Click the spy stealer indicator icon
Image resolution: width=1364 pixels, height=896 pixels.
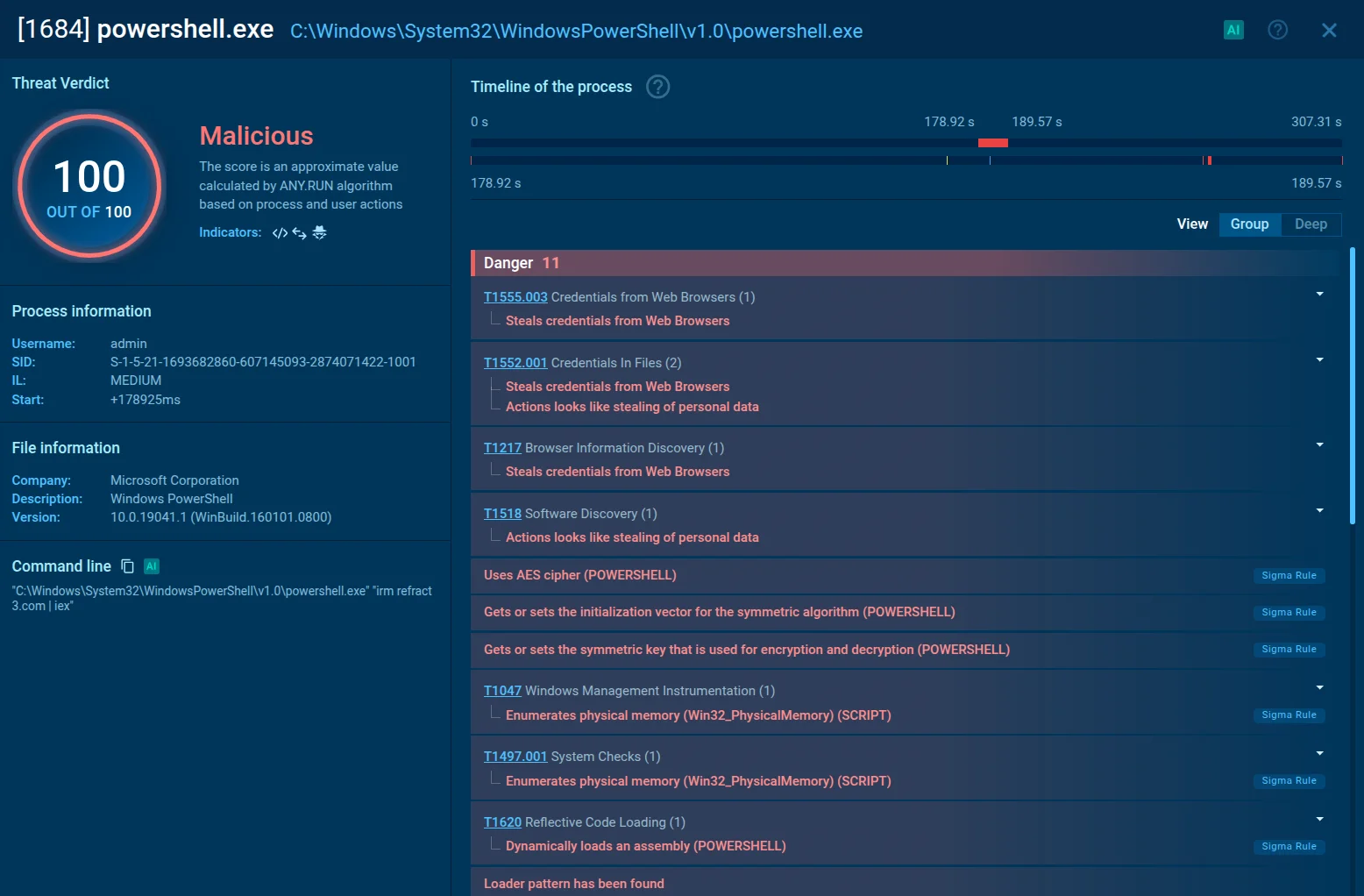pos(319,232)
